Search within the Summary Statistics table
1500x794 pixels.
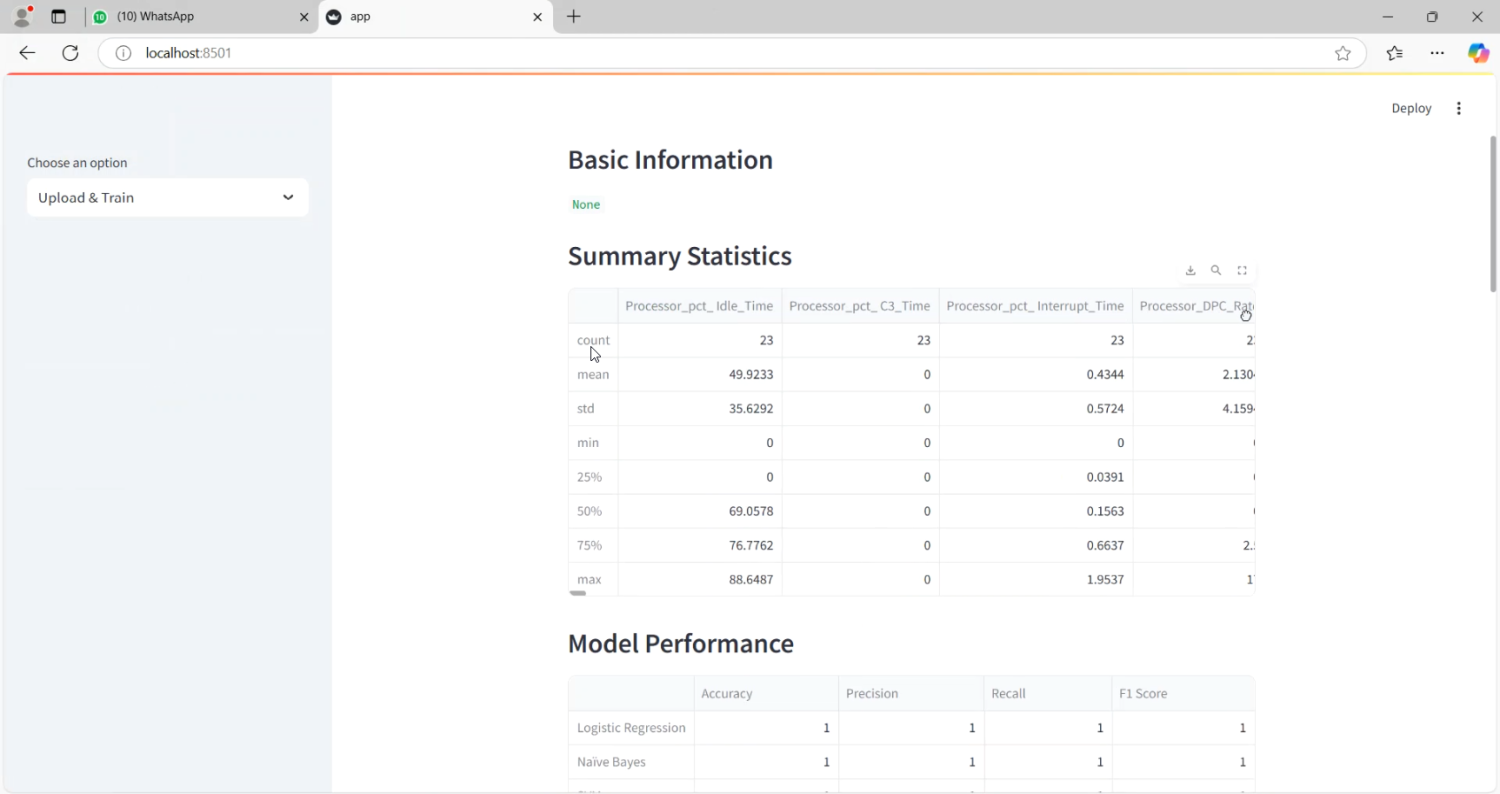coord(1216,270)
